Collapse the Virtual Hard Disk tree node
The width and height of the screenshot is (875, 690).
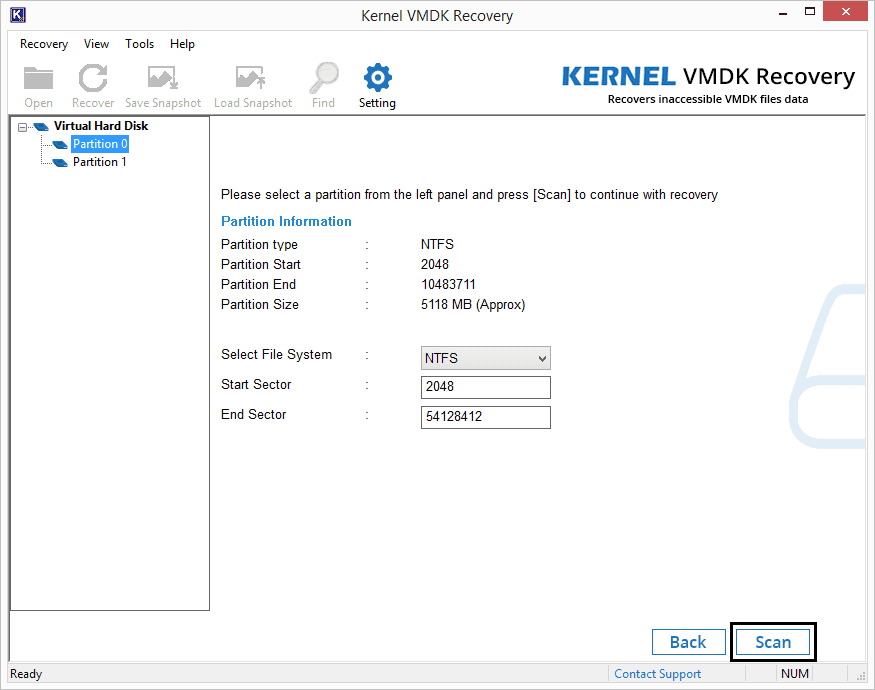22,127
